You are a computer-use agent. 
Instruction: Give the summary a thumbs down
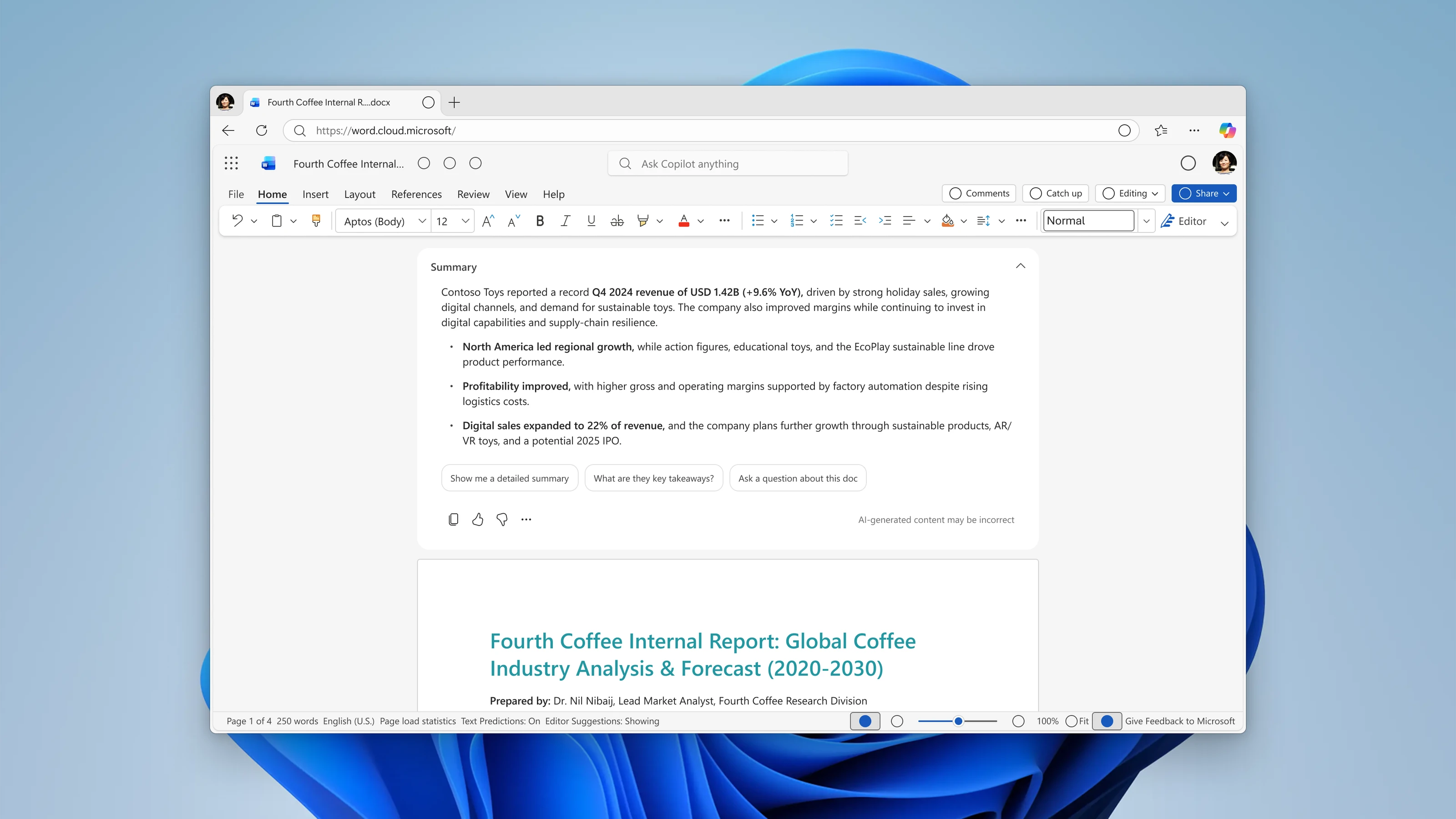[x=502, y=520]
